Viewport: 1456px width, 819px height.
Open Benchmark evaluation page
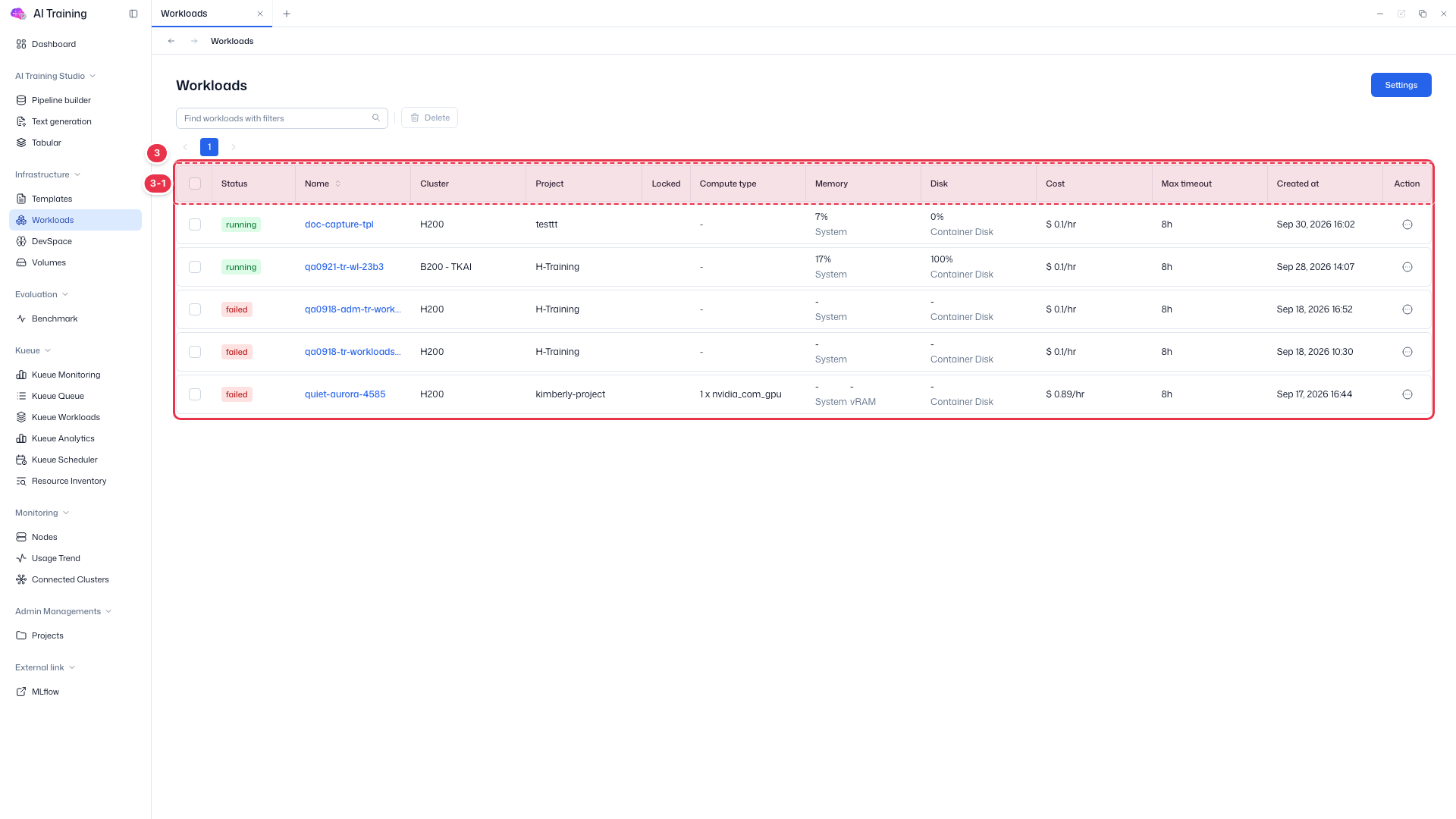pos(75,318)
